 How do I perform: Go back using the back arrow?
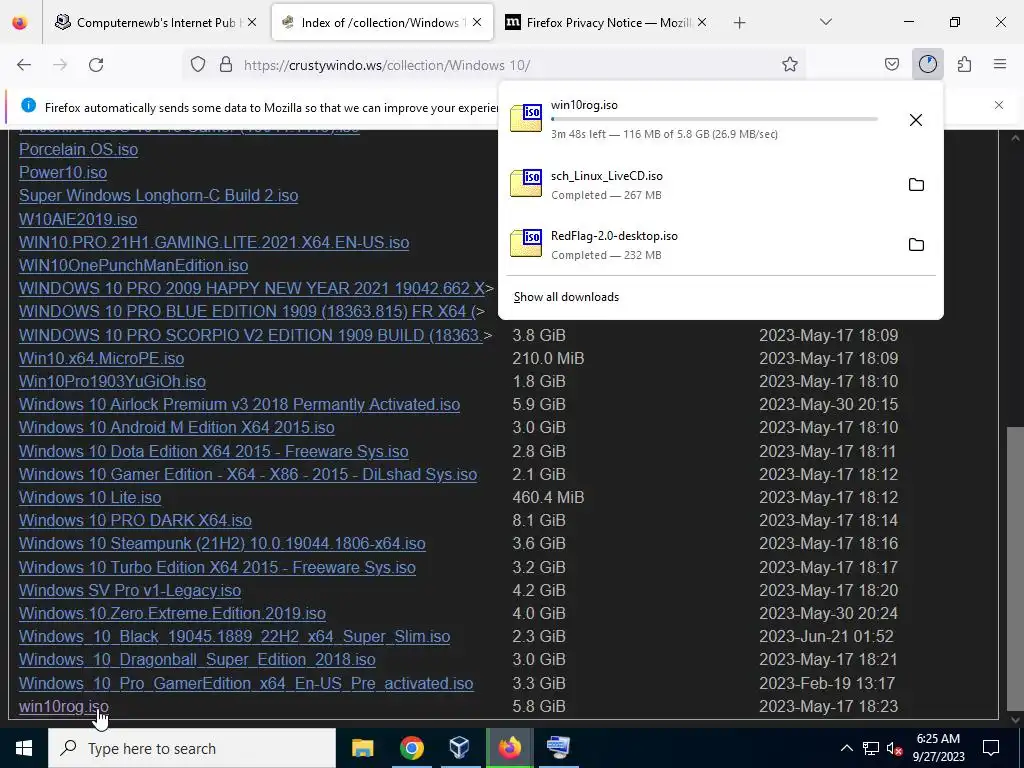point(24,65)
